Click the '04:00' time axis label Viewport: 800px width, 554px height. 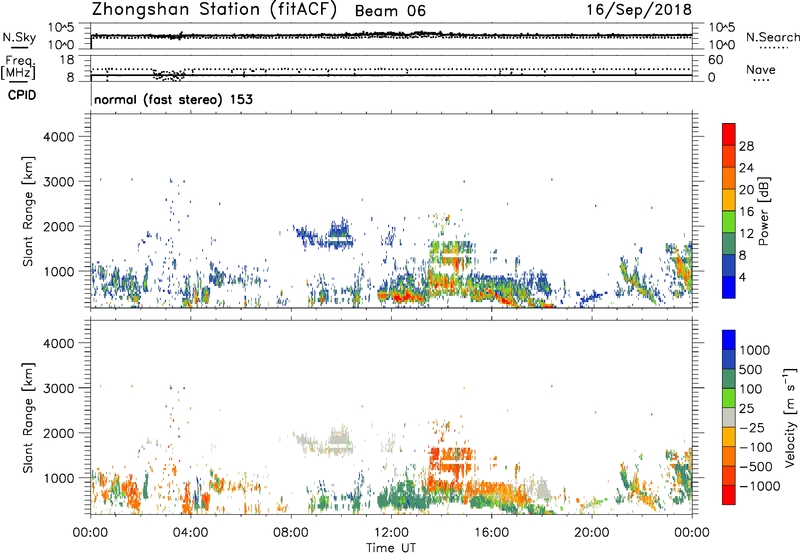(x=190, y=533)
